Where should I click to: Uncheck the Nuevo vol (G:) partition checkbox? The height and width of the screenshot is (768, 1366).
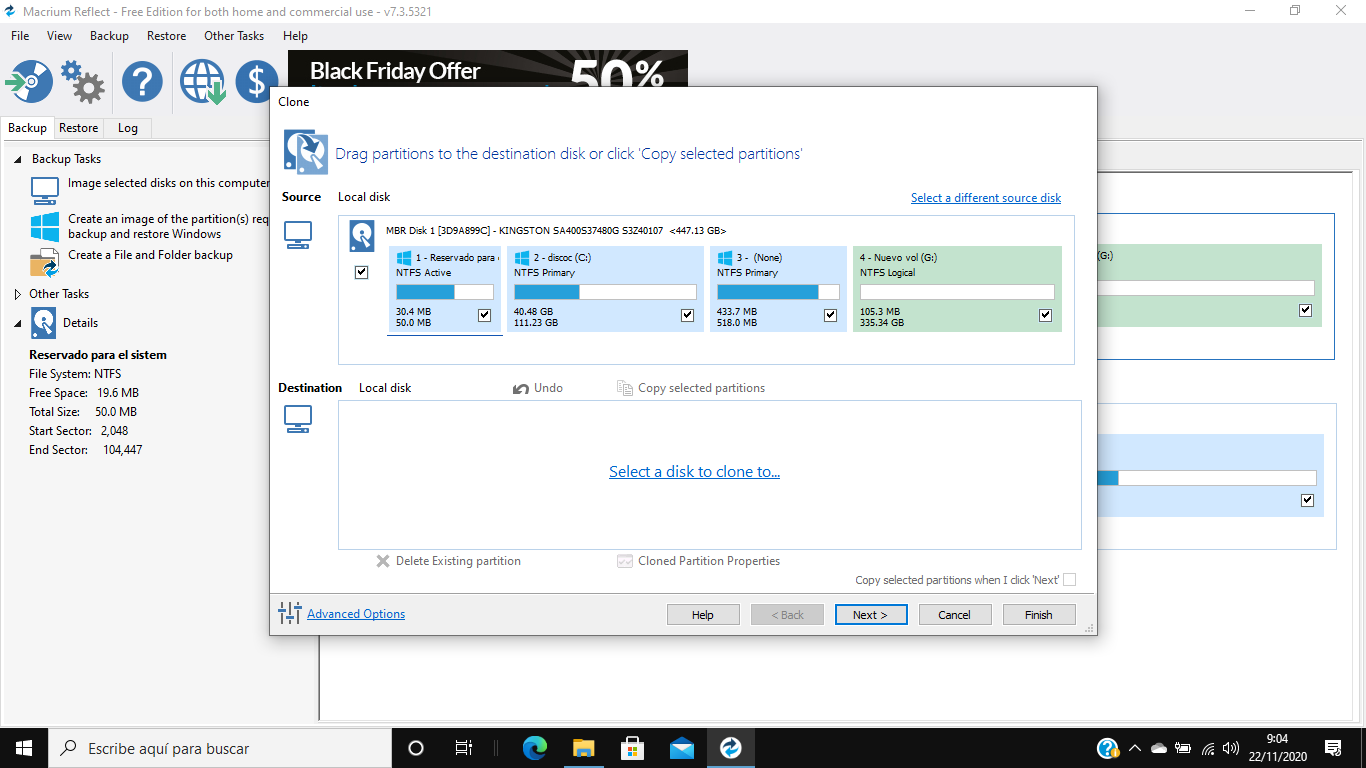point(1045,315)
